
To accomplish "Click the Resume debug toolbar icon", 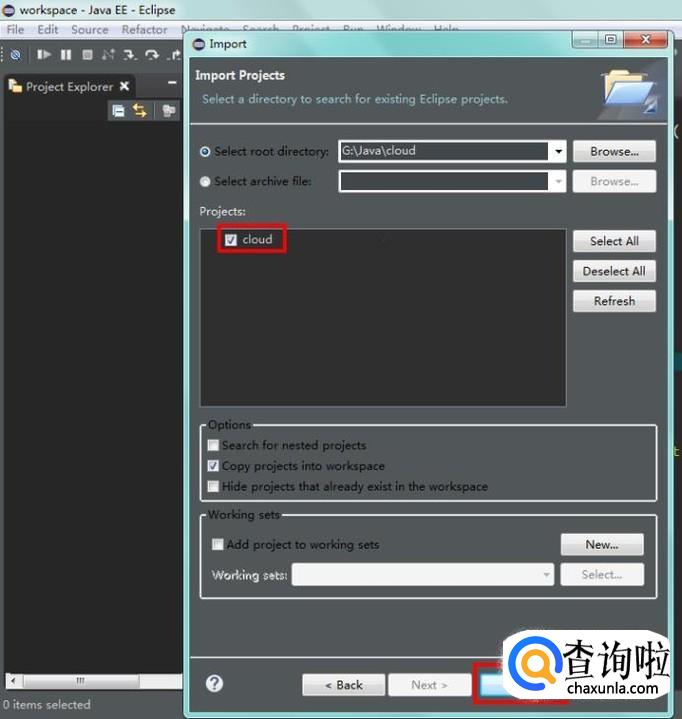I will [x=44, y=55].
